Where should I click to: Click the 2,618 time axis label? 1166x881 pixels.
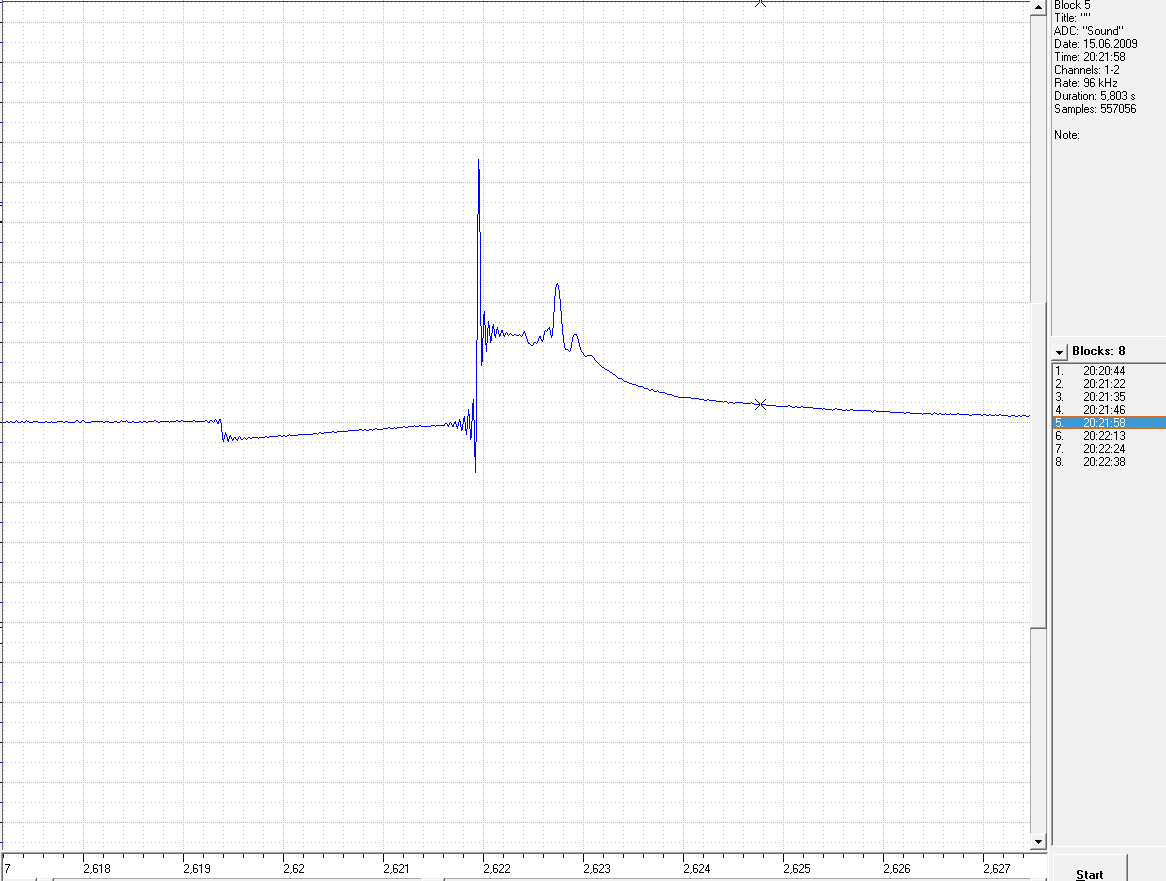click(x=97, y=868)
